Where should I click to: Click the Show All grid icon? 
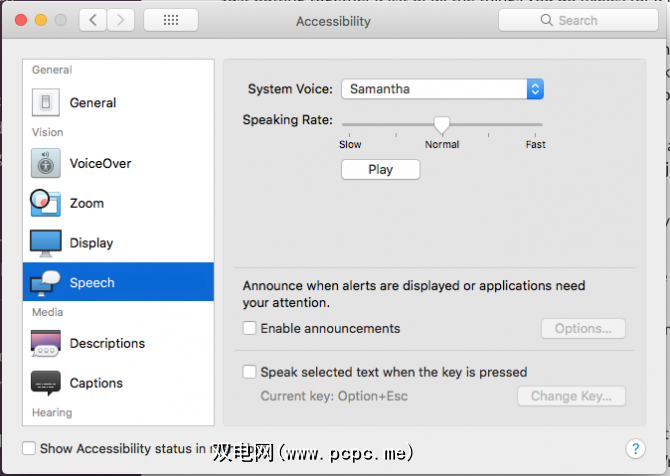coord(170,20)
